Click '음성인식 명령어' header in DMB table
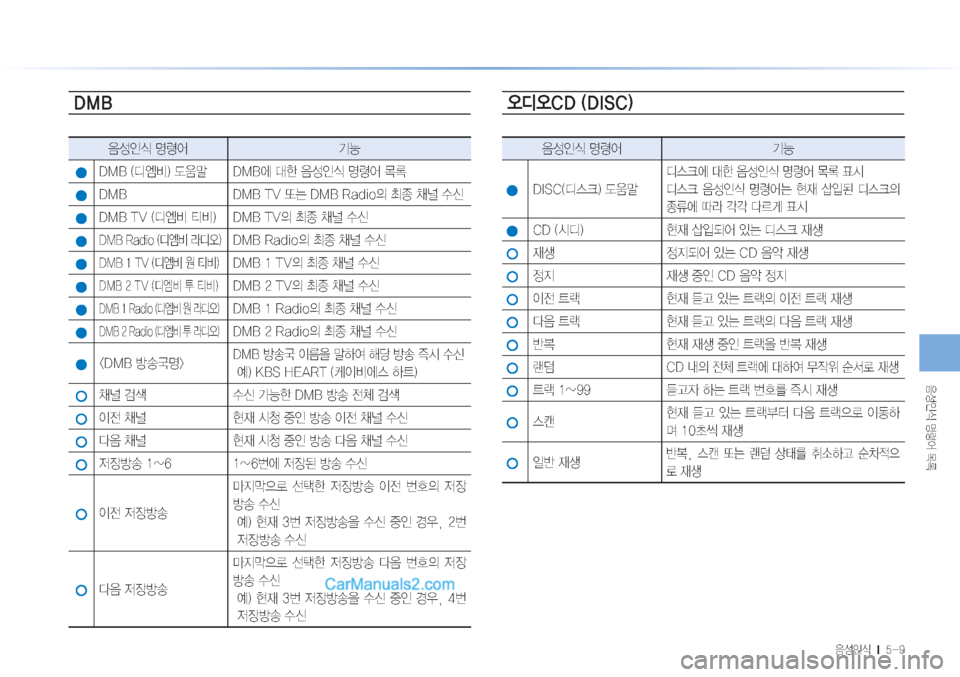Viewport: 960px width, 677px height. 148,149
